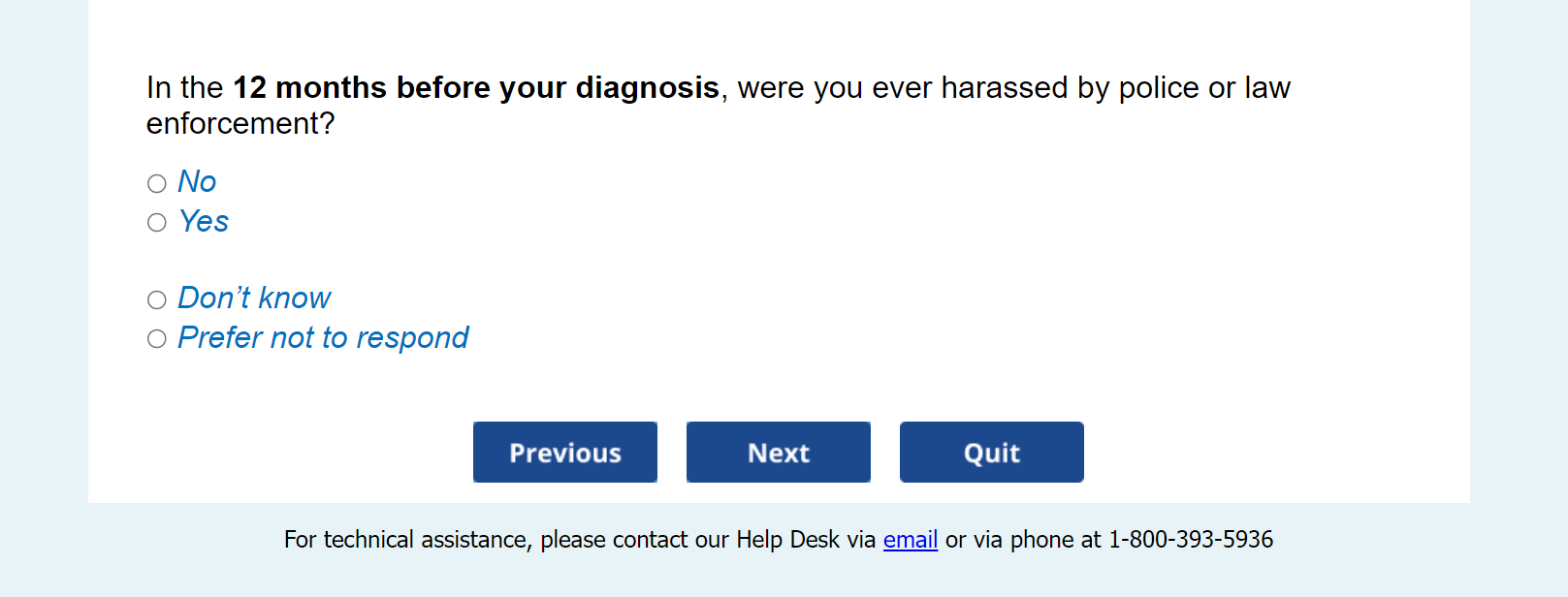
Task: Exit the survey with the Quit button
Action: coord(991,453)
